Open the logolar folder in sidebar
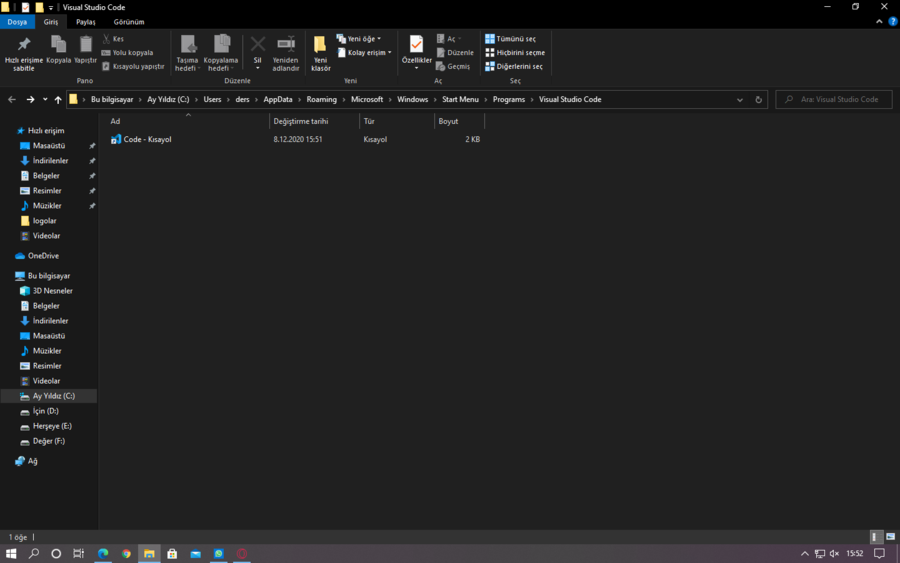Viewport: 900px width, 563px height. click(x=44, y=221)
